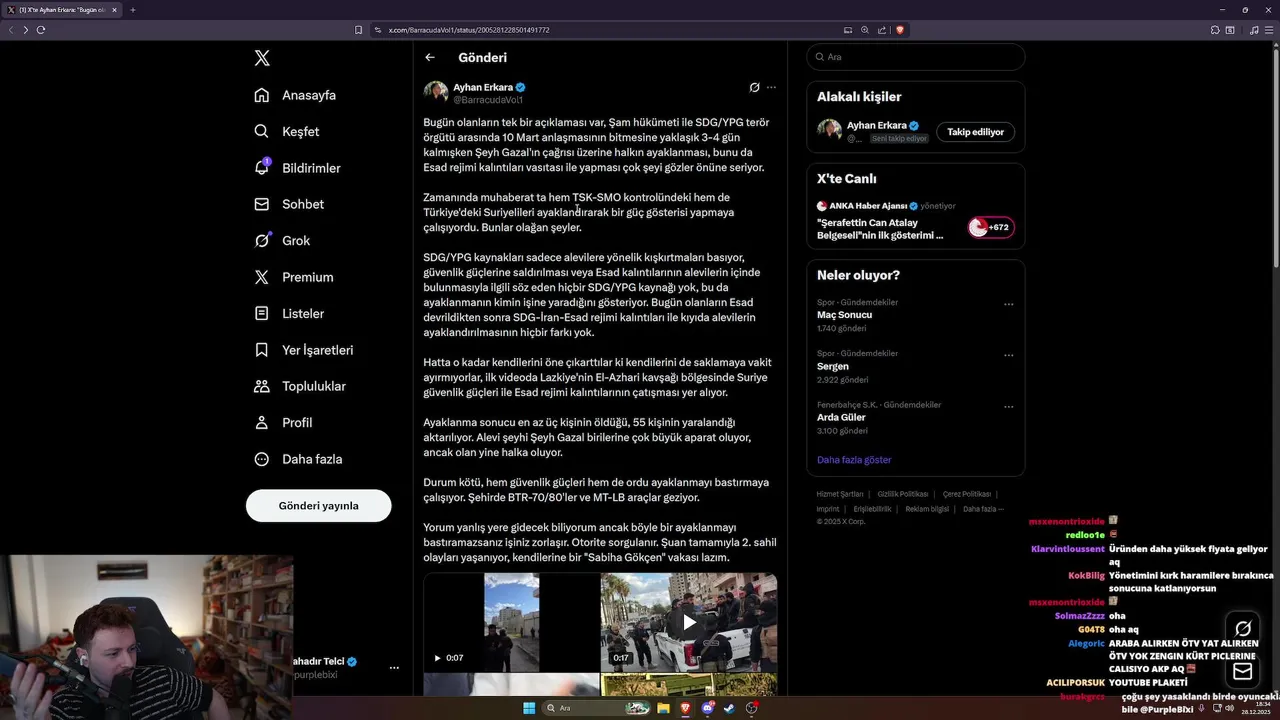Click the zoom magnifier in the address bar

865,30
